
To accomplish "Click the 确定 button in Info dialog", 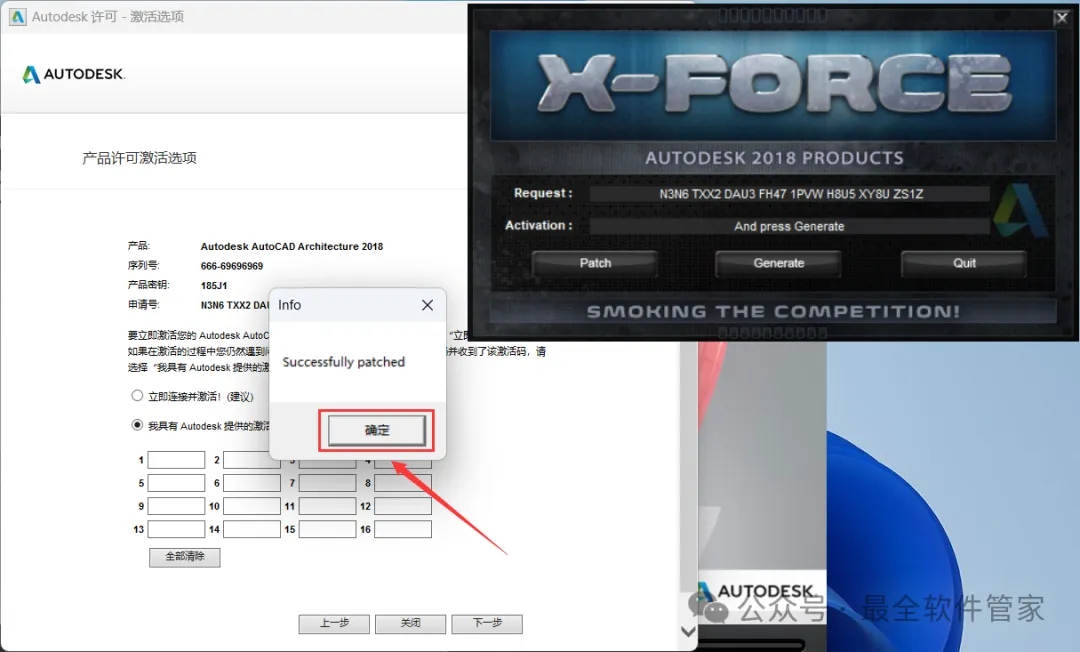I will (376, 430).
